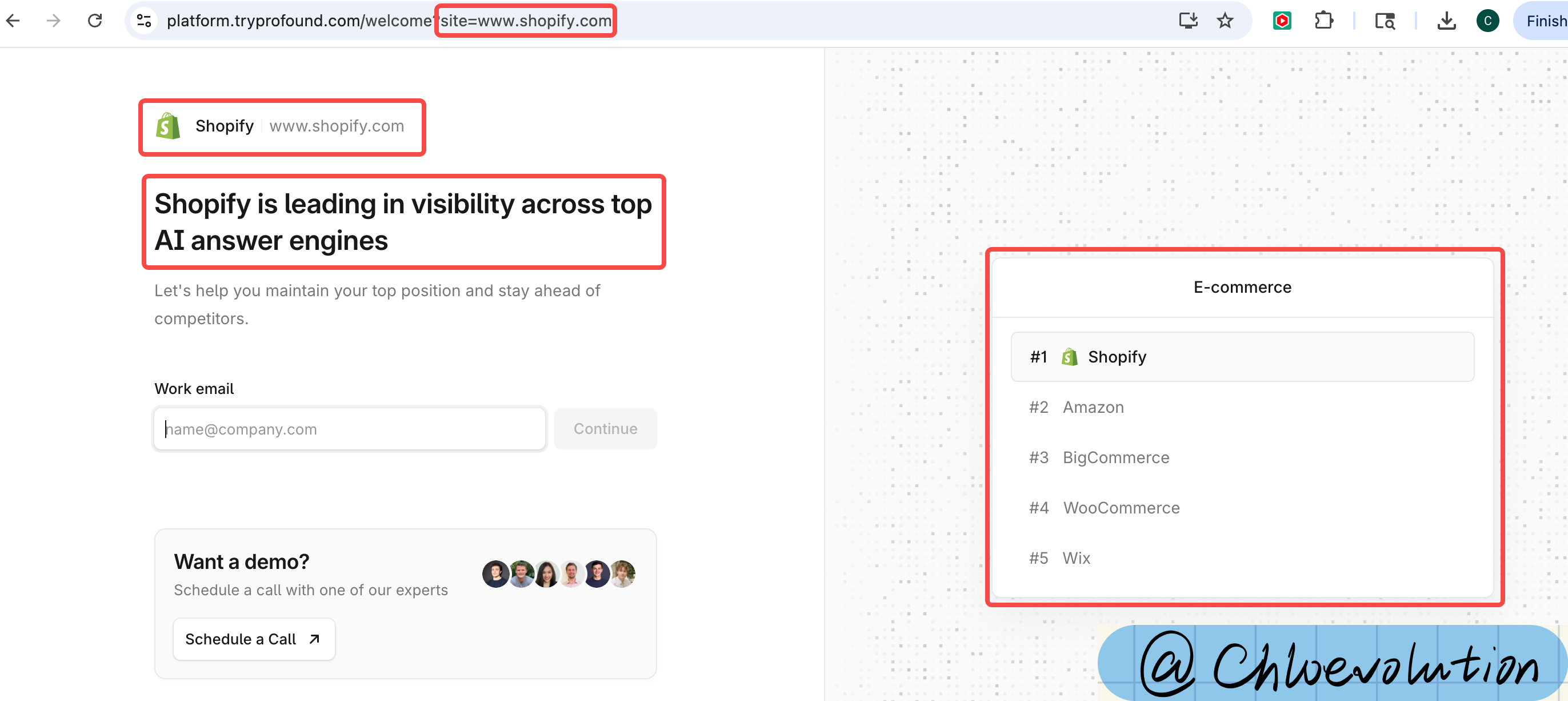Reload the page with refresh icon
Viewport: 1568px width, 701px height.
(95, 21)
